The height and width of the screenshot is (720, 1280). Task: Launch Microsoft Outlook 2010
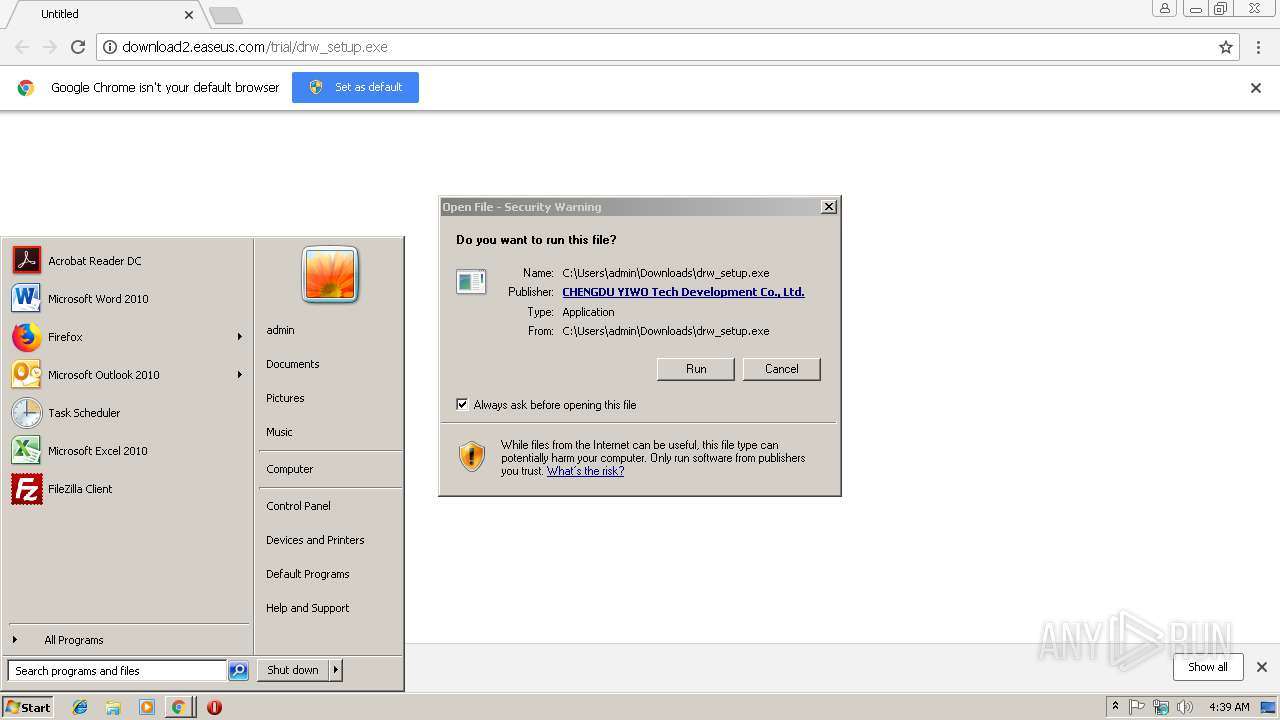[x=127, y=375]
